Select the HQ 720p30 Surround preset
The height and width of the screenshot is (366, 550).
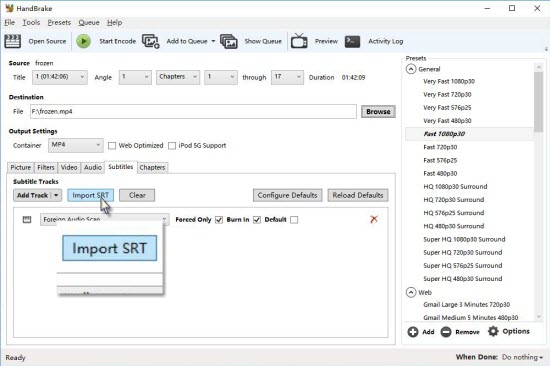454,200
